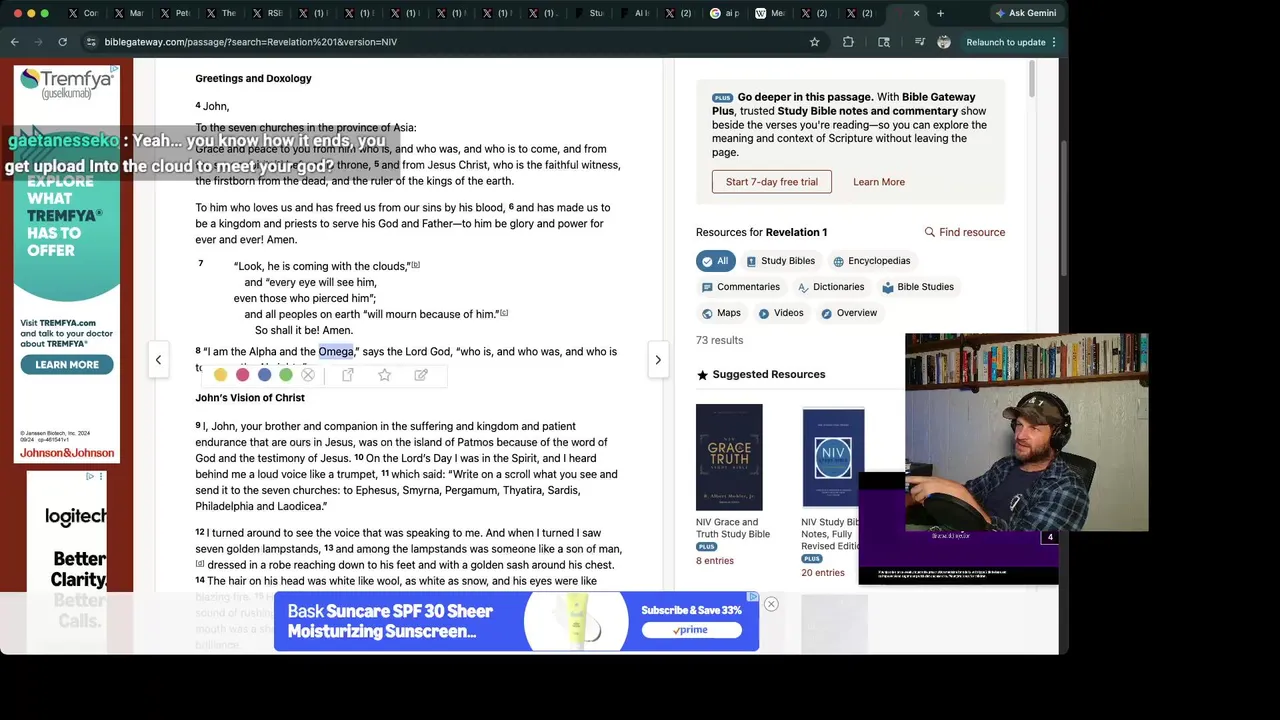Open a new browser tab

[940, 13]
